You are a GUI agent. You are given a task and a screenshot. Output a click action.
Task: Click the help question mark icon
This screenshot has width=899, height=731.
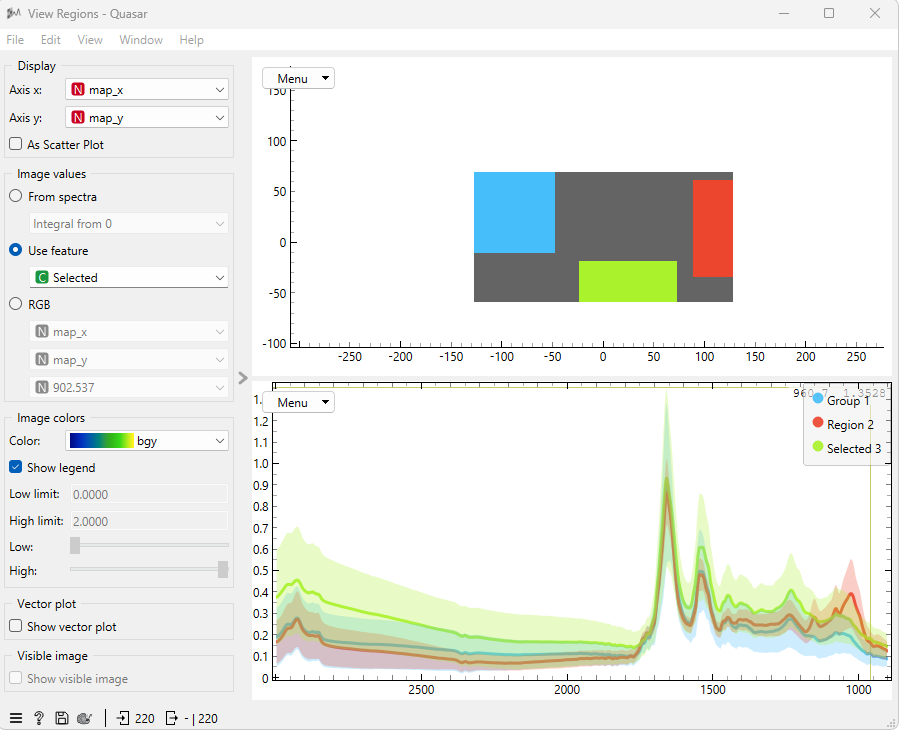[38, 718]
